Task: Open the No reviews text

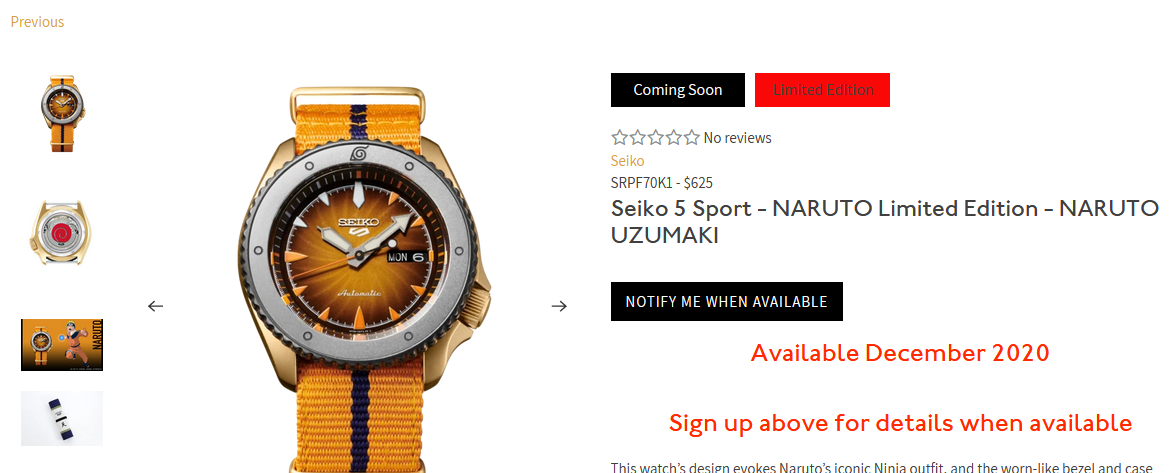Action: click(737, 138)
